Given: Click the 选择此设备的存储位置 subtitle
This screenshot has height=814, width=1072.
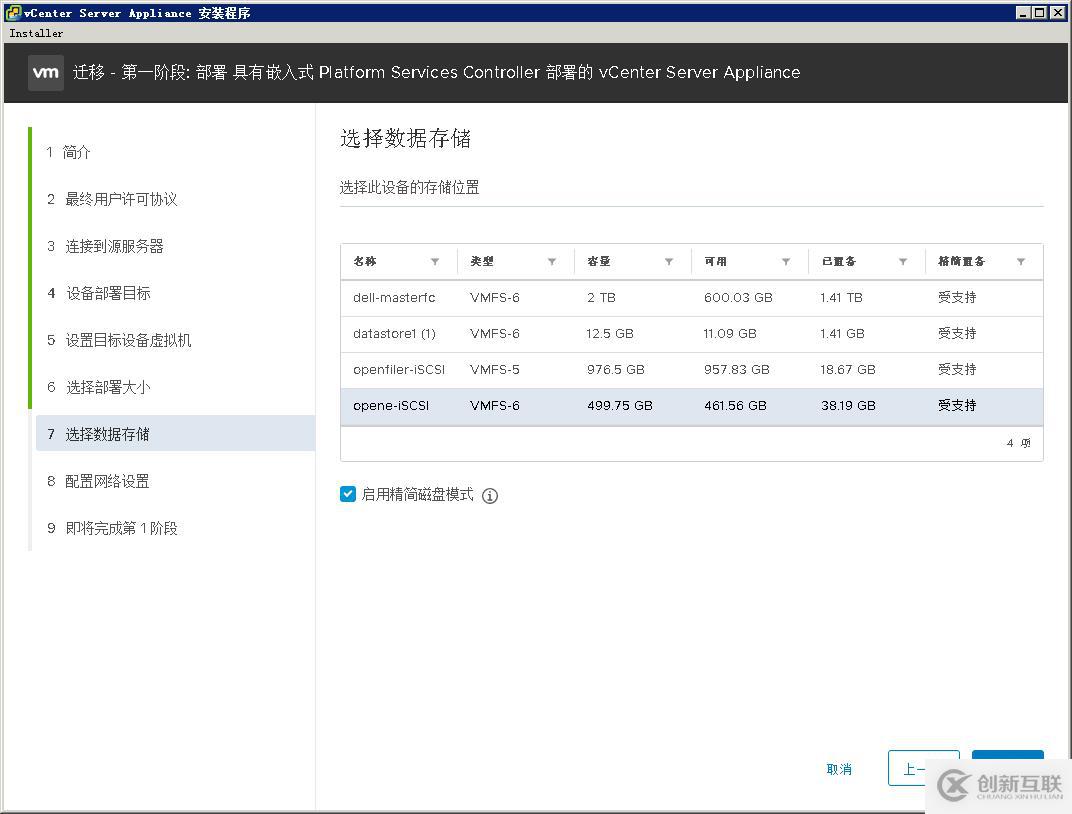Looking at the screenshot, I should pyautogui.click(x=410, y=187).
